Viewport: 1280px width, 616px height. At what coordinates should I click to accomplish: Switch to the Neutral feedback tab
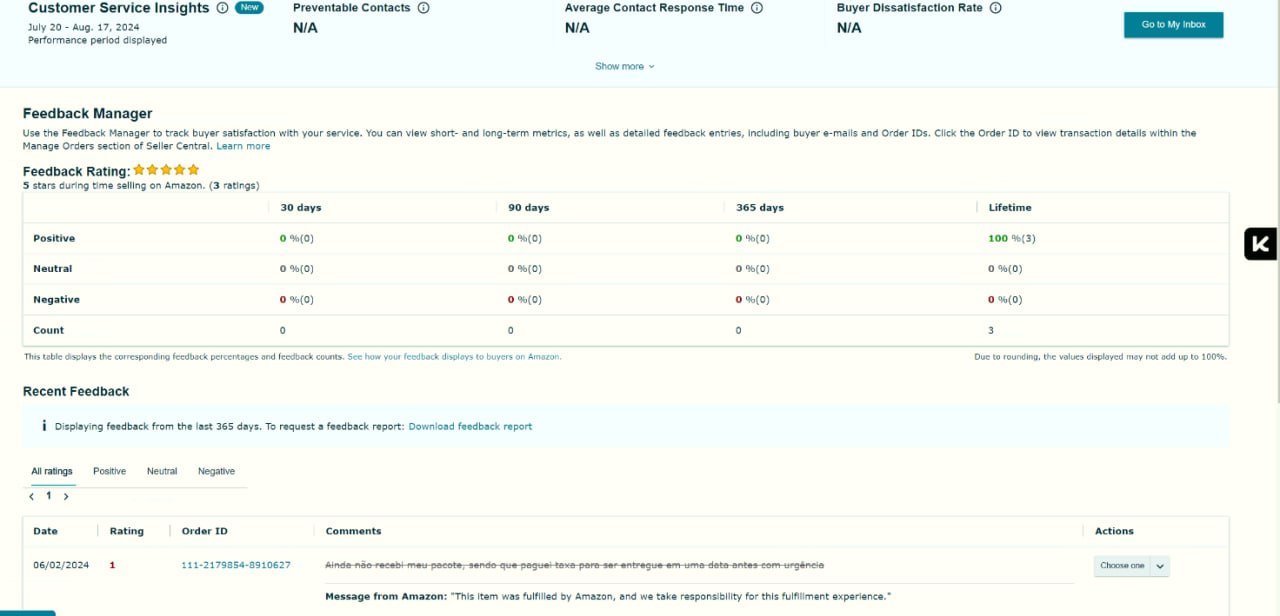click(162, 471)
